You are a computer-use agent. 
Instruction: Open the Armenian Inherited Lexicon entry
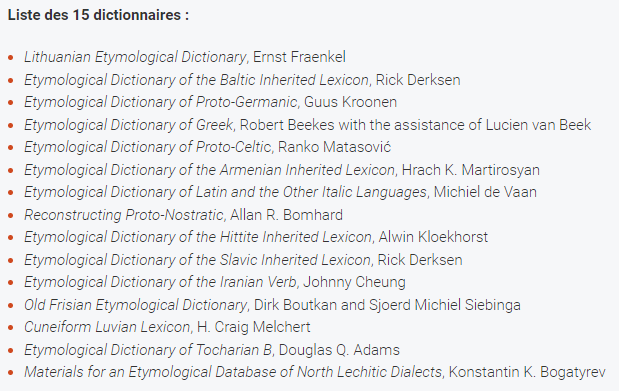click(x=210, y=170)
